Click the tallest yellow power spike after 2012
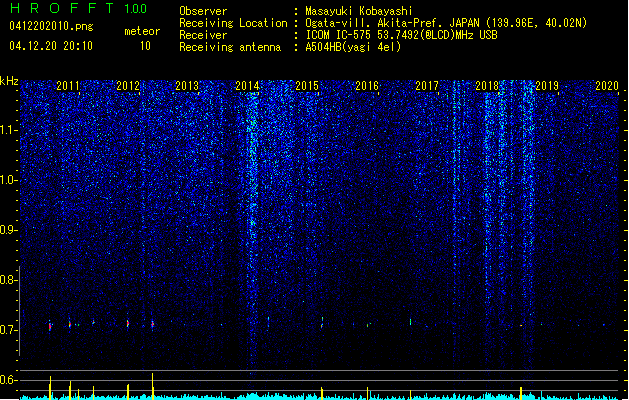 point(152,386)
